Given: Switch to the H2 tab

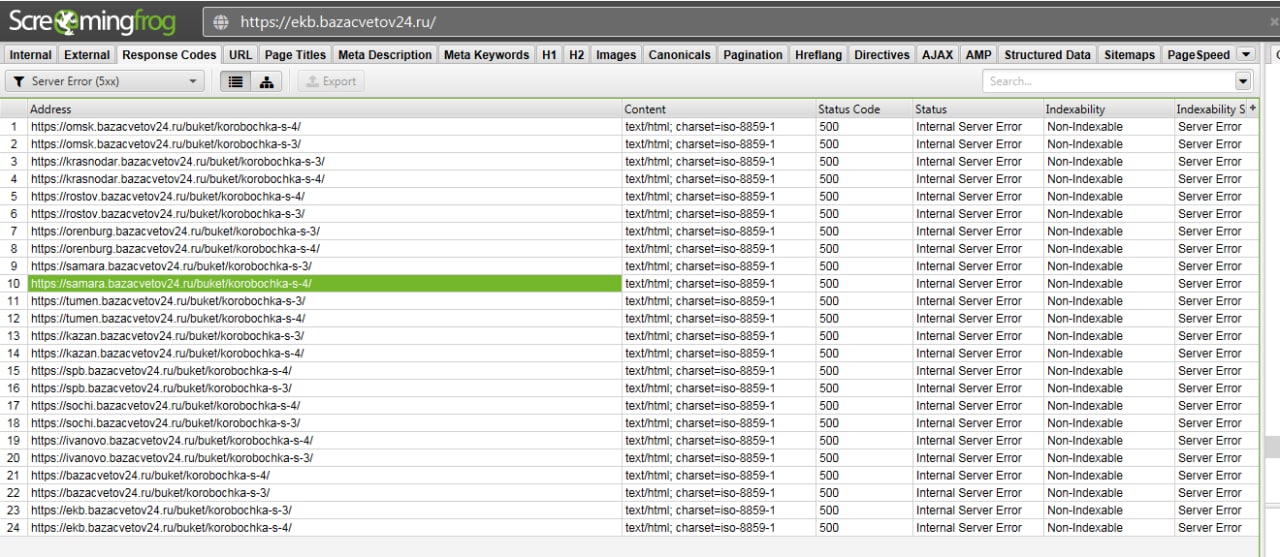Looking at the screenshot, I should (x=576, y=55).
